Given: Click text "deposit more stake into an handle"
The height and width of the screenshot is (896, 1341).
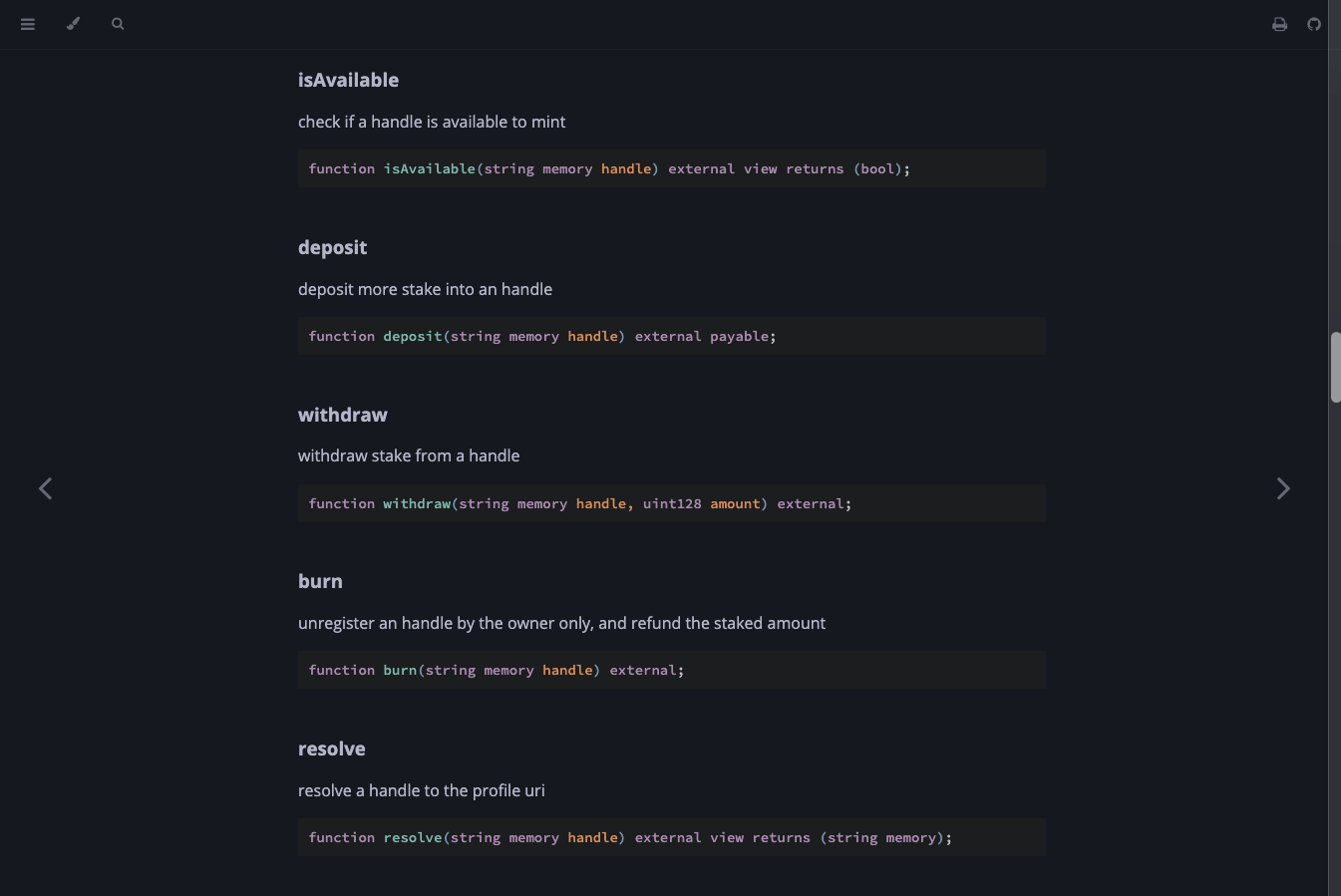Looking at the screenshot, I should tap(425, 289).
